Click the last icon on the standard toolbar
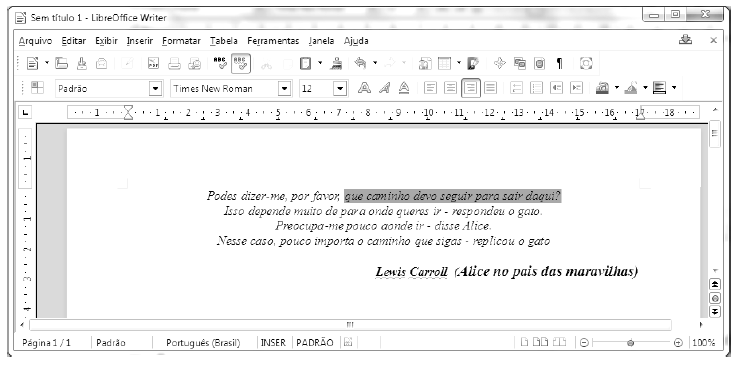 tap(586, 63)
